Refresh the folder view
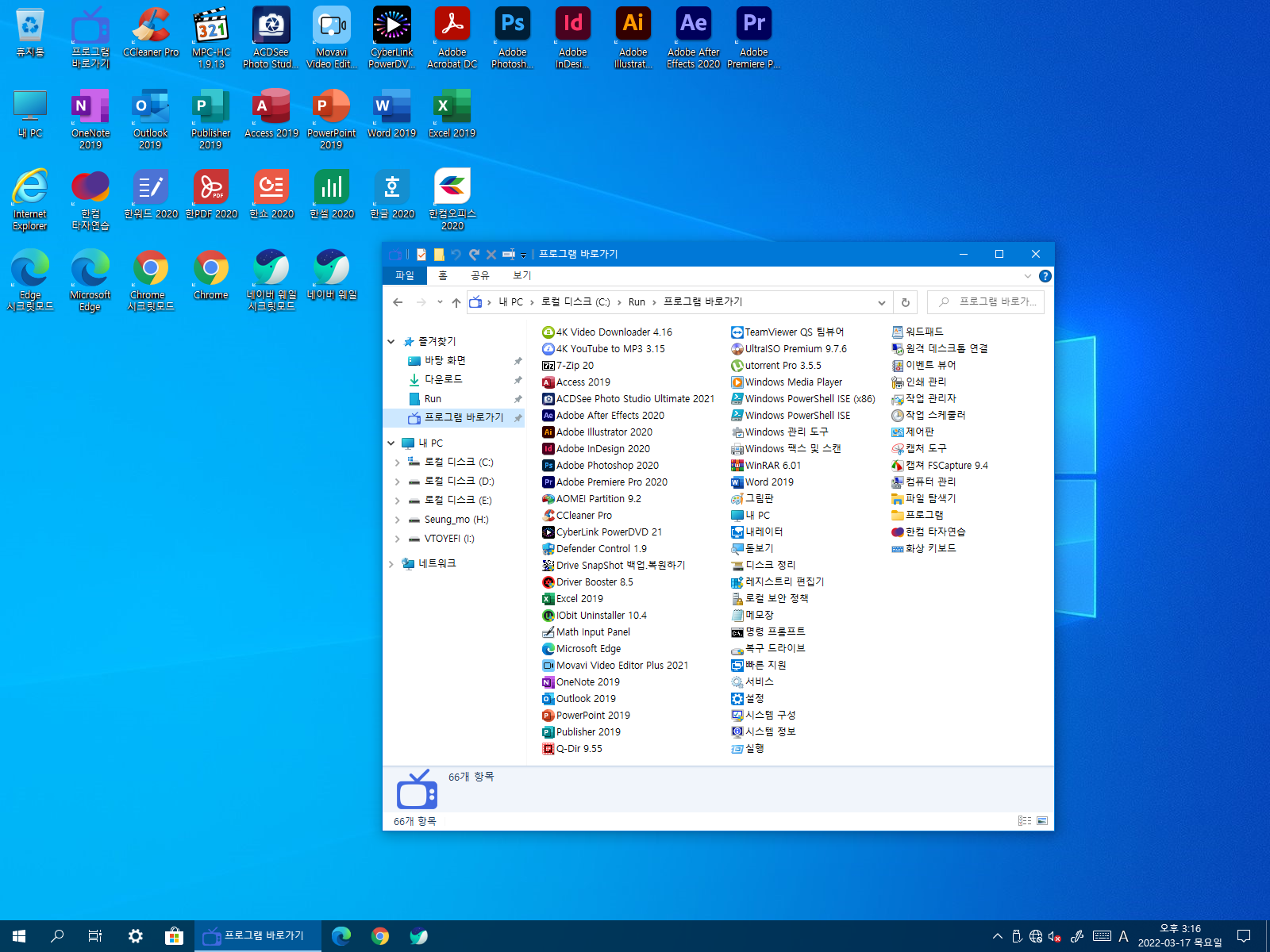 click(905, 302)
